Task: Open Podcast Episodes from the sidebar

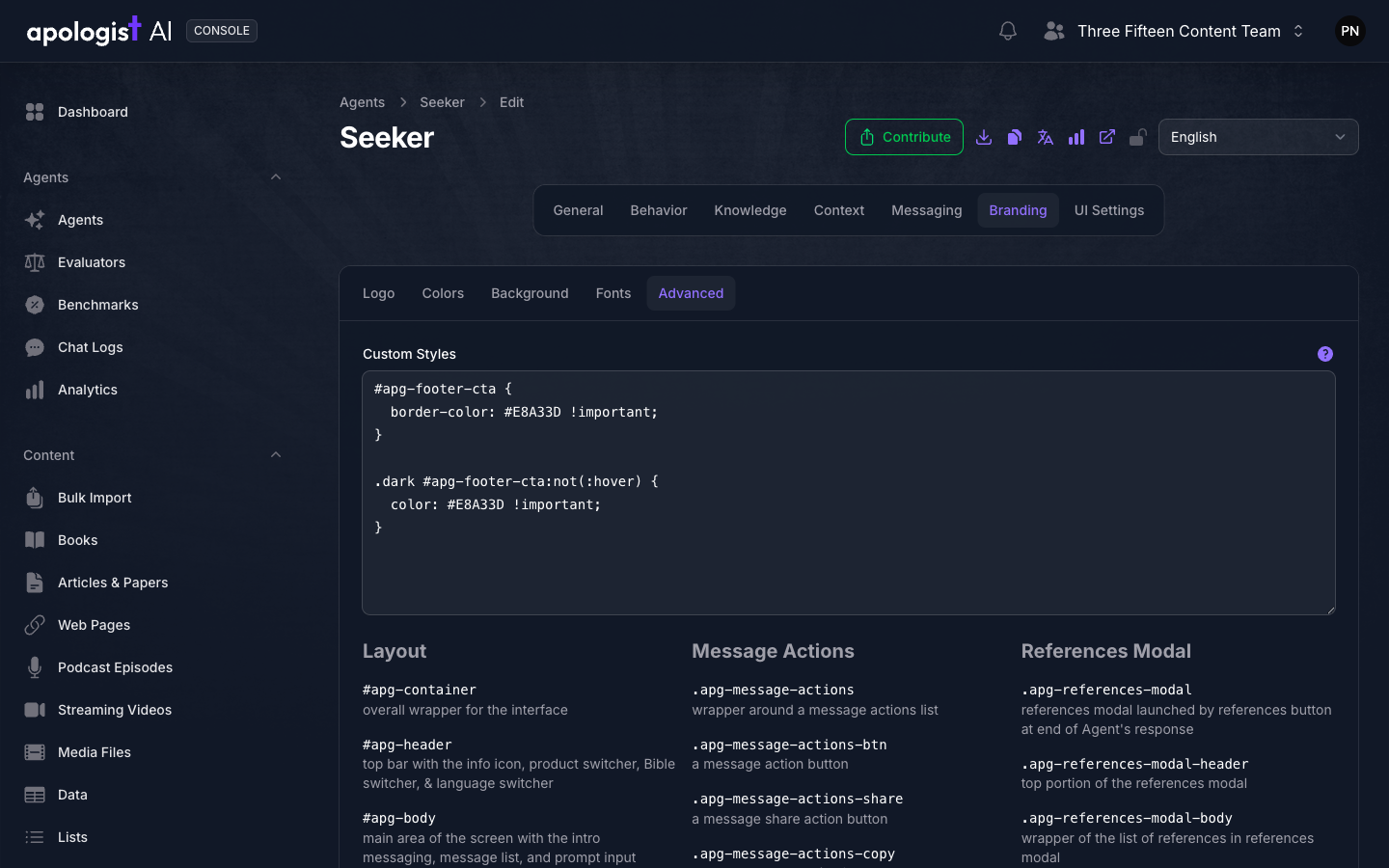Action: tap(115, 667)
